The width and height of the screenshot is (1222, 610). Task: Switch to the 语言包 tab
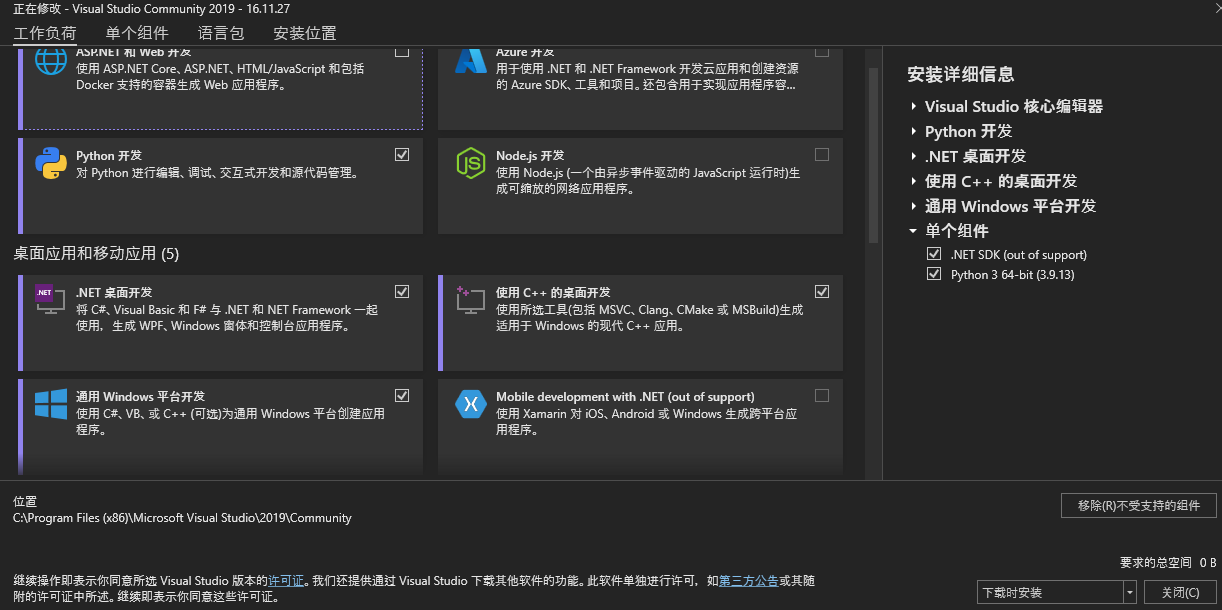point(221,33)
